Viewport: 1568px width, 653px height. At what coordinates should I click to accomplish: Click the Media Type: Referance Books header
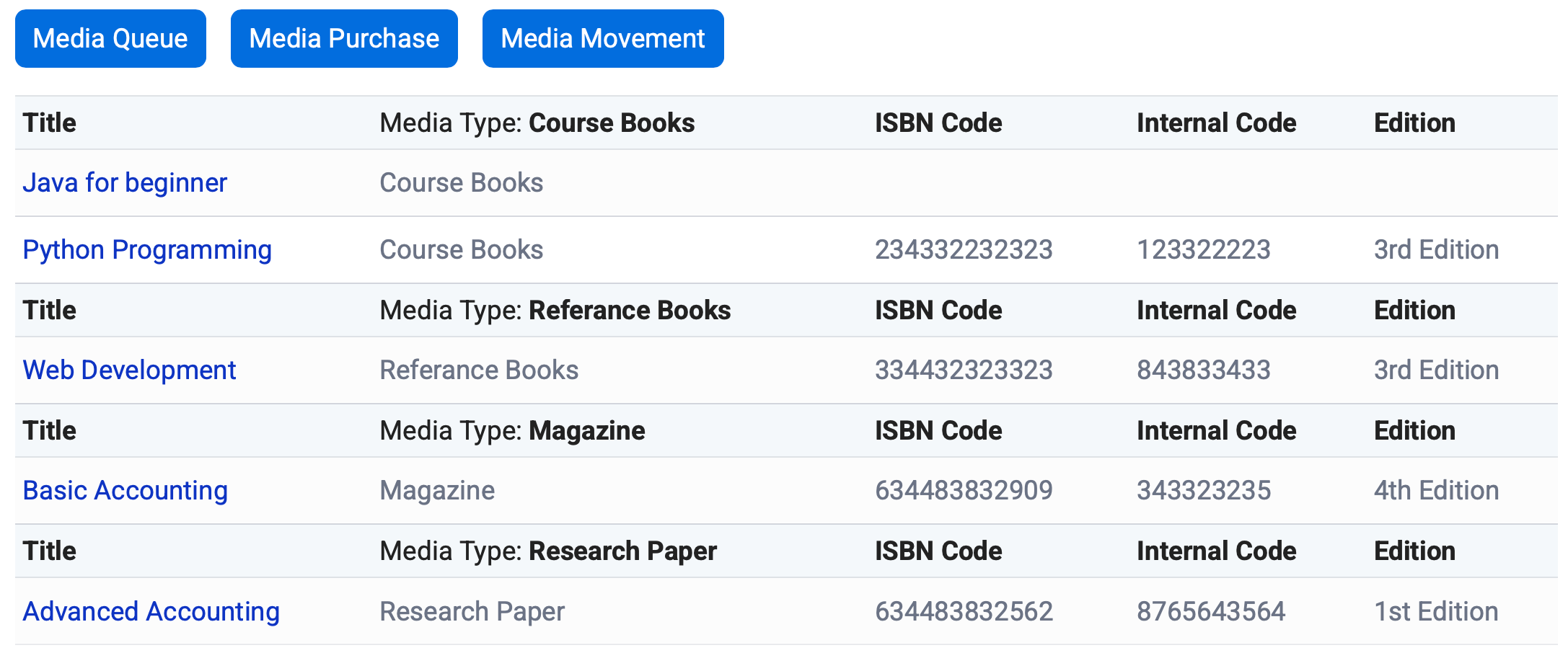click(x=555, y=311)
